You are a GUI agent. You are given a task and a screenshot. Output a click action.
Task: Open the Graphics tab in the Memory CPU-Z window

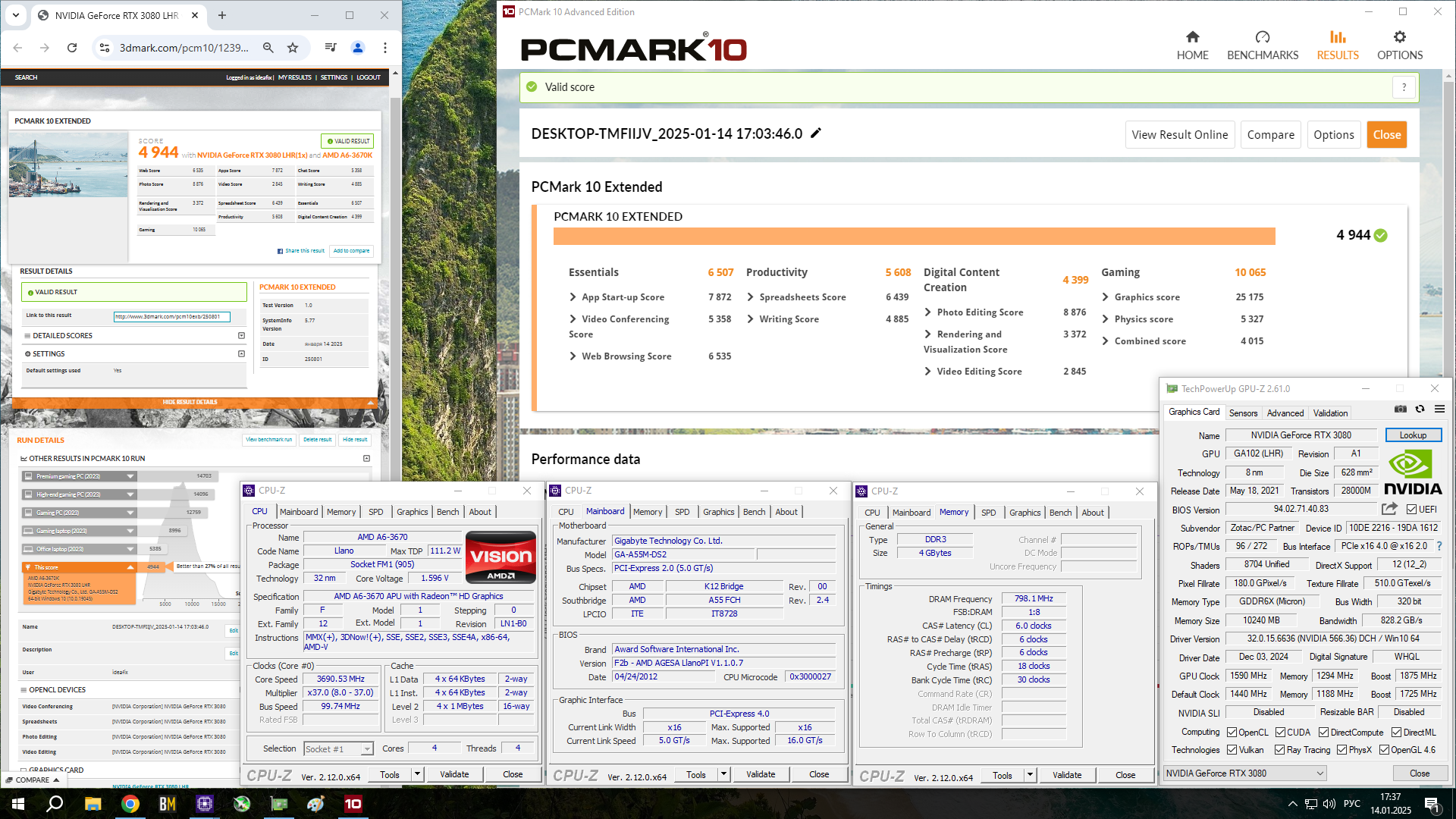click(1025, 513)
